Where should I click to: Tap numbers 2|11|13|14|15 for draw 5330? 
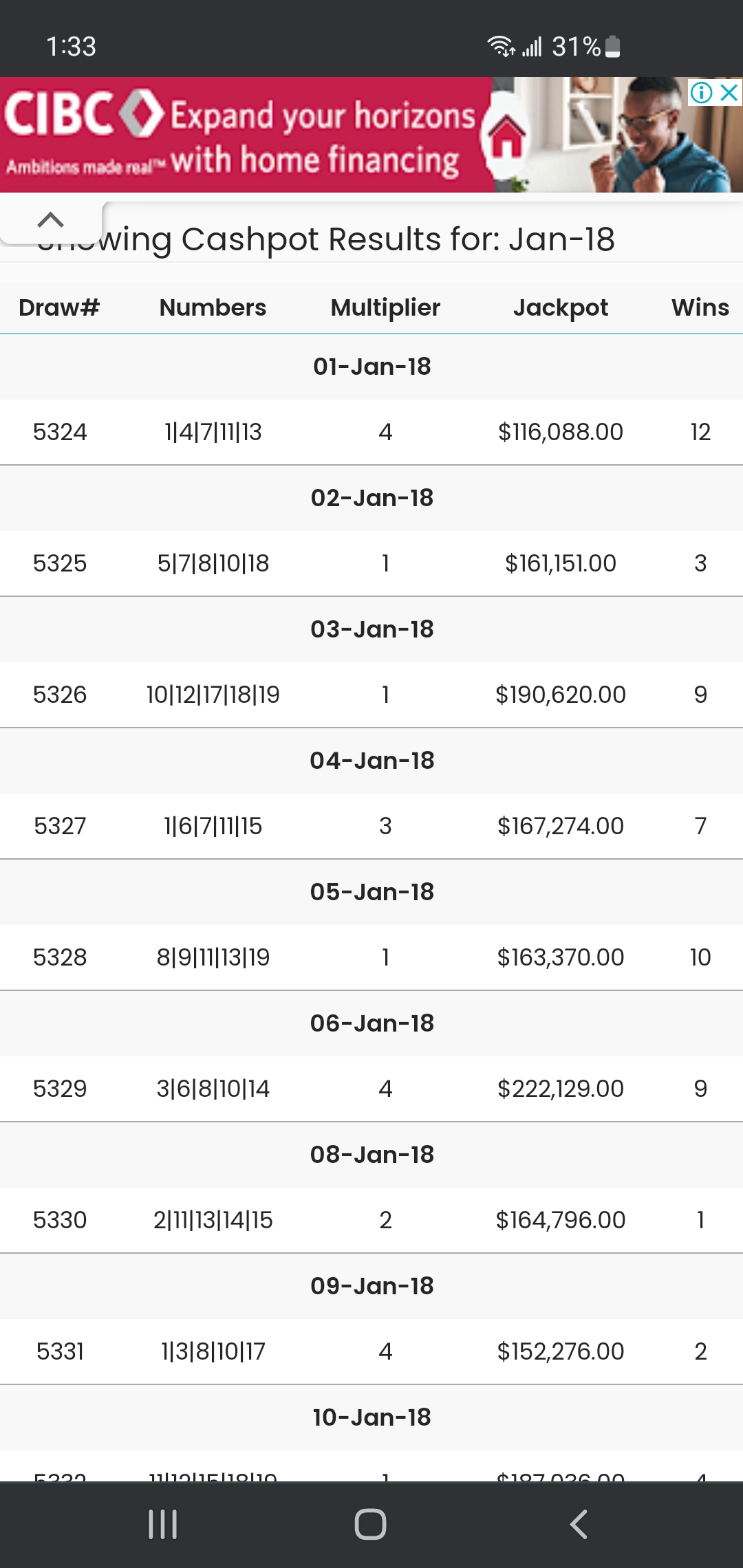click(213, 1220)
